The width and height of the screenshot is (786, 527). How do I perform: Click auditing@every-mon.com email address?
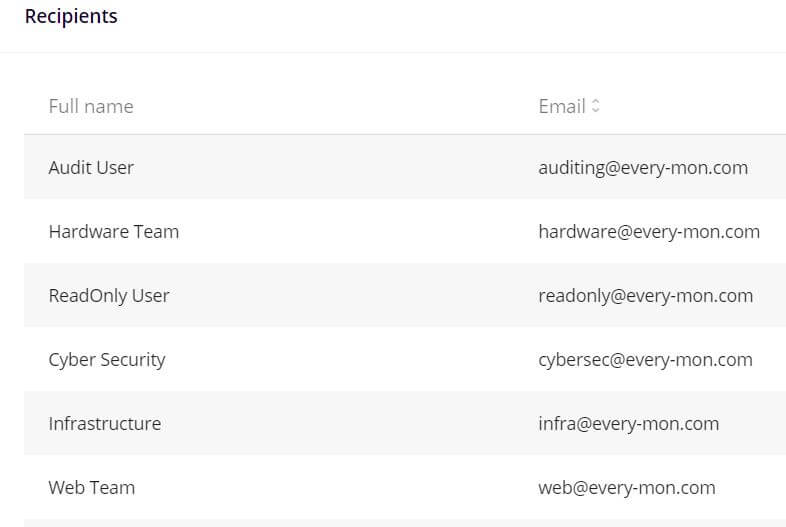tap(643, 167)
